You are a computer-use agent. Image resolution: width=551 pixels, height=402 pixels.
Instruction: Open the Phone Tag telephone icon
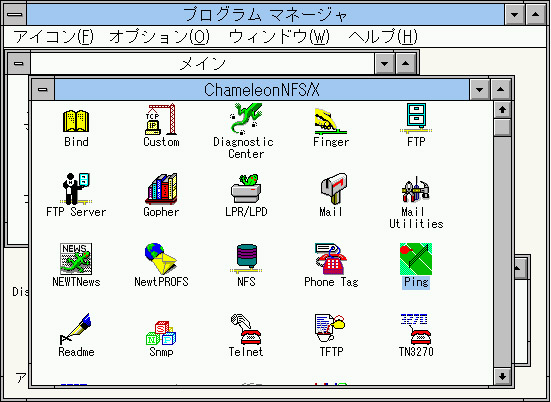coord(331,259)
